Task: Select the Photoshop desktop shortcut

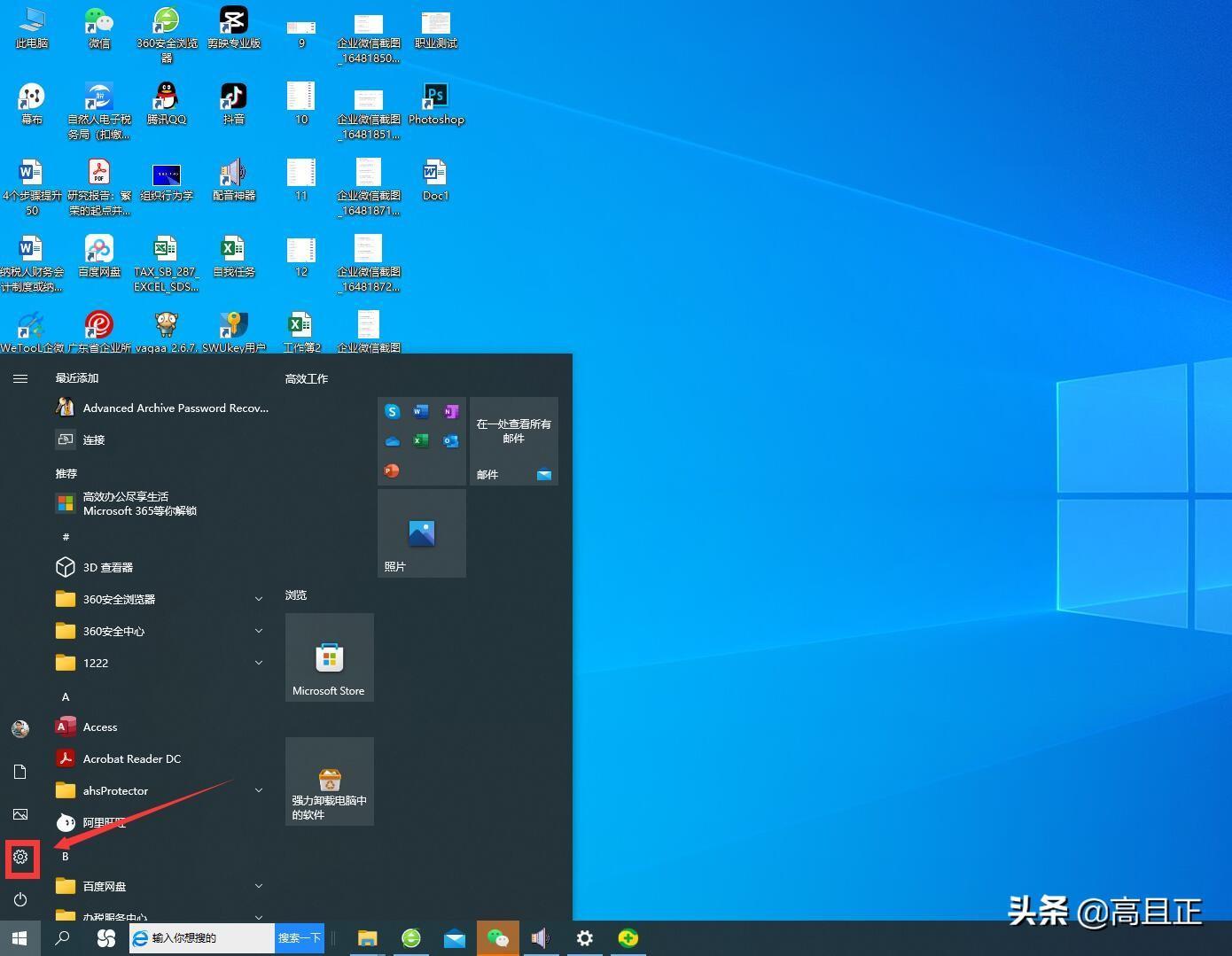Action: point(435,104)
